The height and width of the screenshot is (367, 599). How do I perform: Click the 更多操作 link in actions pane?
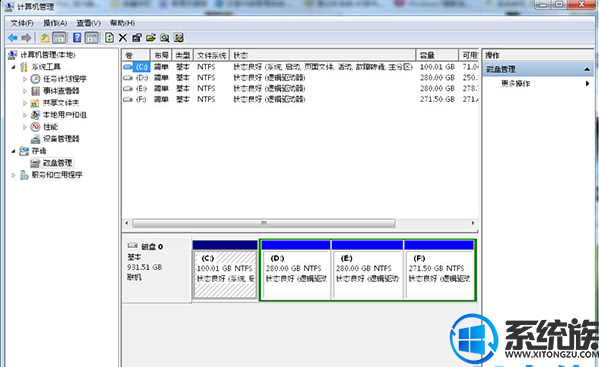[515, 84]
